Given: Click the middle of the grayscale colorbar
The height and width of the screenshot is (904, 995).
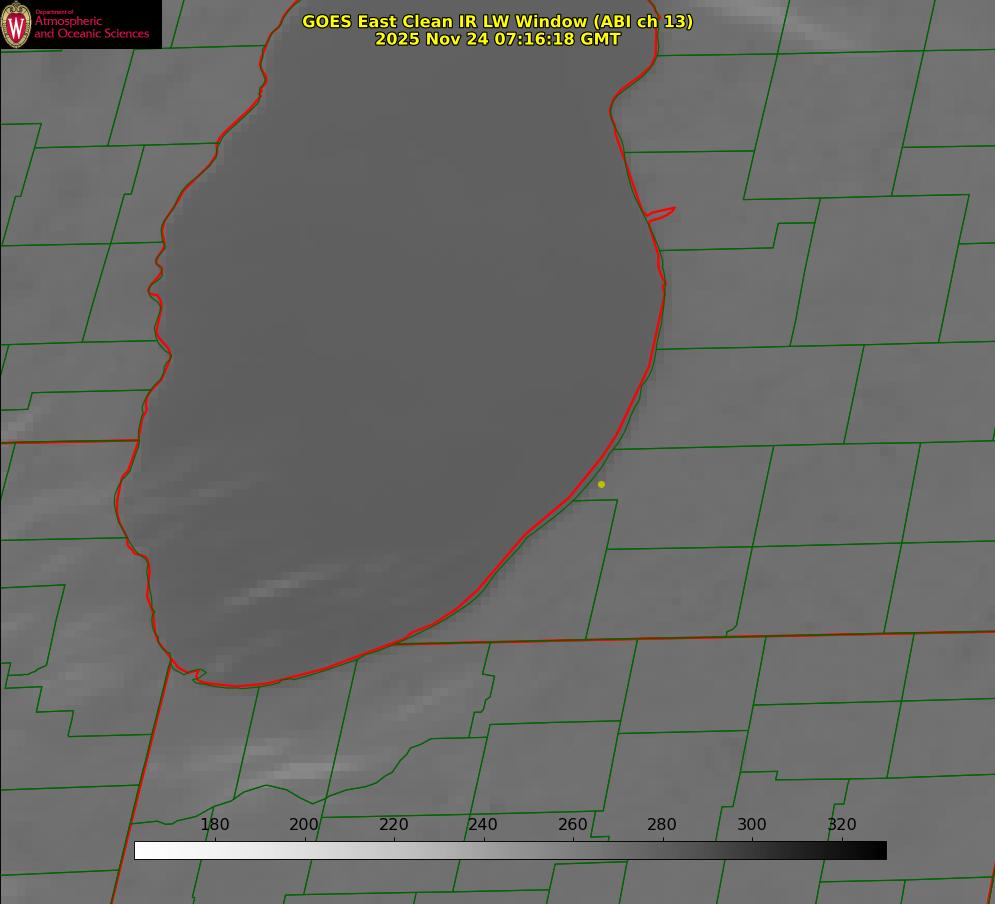Looking at the screenshot, I should pyautogui.click(x=510, y=850).
